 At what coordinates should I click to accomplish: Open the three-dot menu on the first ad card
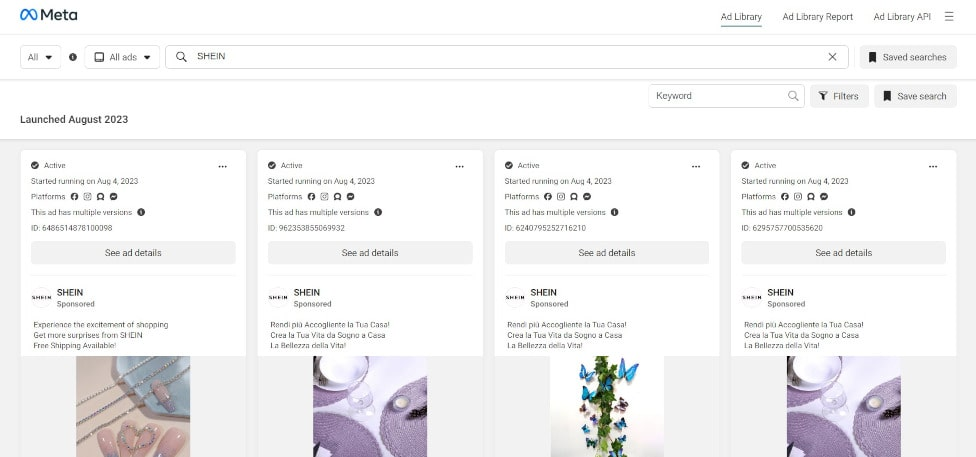(223, 166)
